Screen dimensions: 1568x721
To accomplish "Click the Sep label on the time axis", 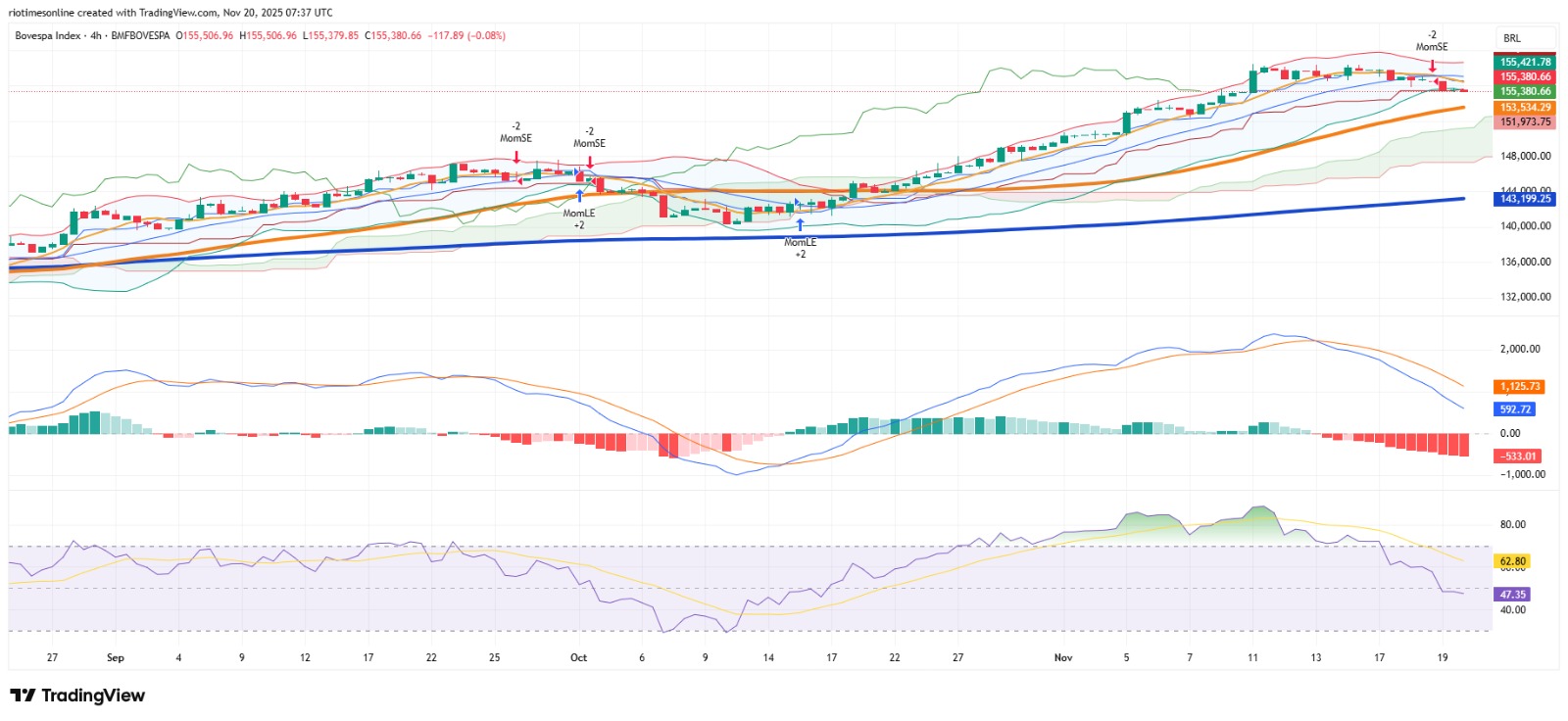I will [116, 657].
